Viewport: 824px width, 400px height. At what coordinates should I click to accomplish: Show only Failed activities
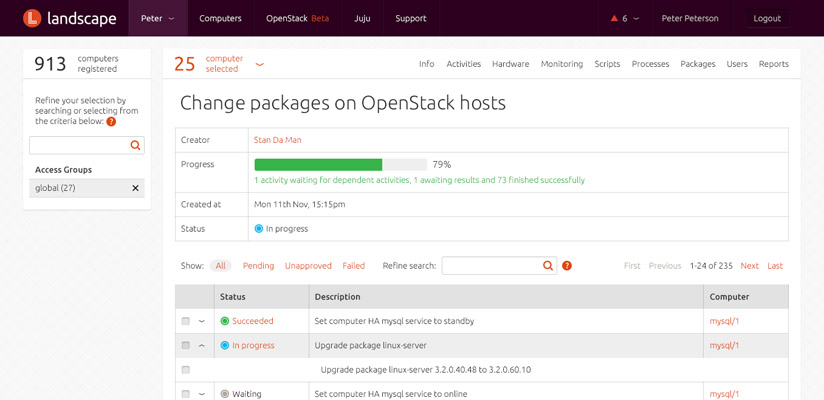(x=354, y=265)
